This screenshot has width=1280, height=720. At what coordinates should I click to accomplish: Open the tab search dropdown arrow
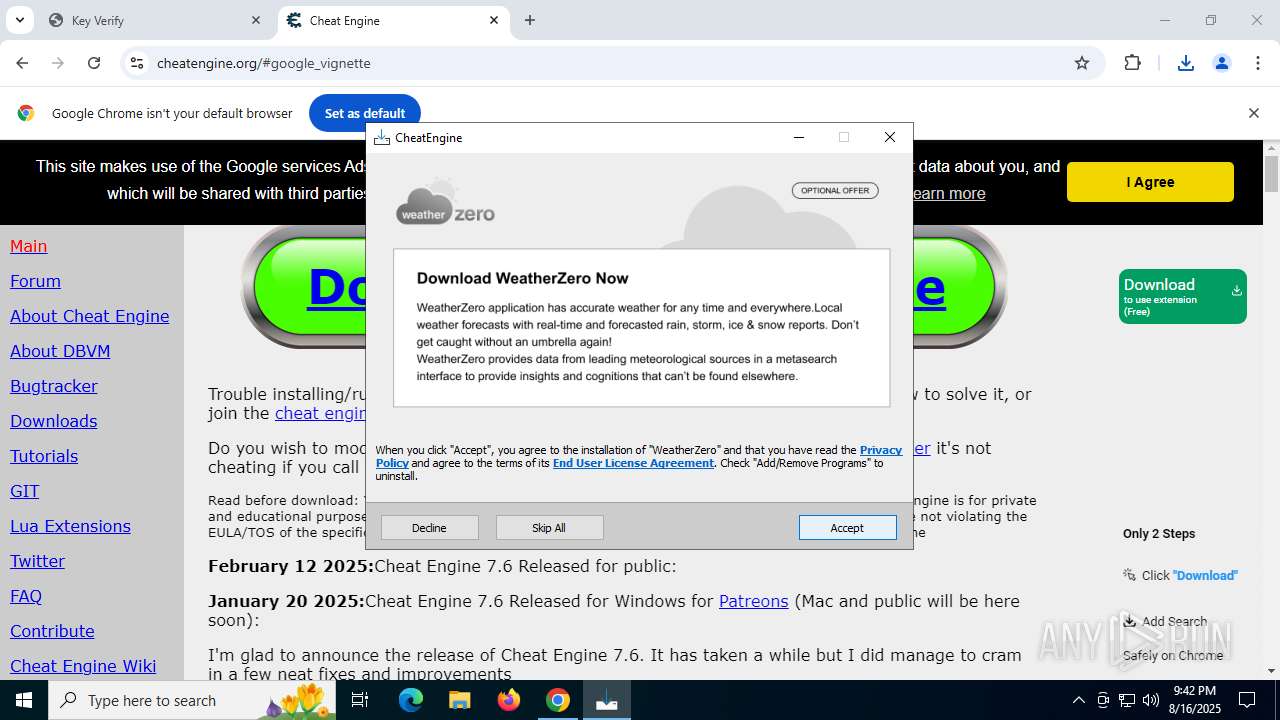[19, 20]
